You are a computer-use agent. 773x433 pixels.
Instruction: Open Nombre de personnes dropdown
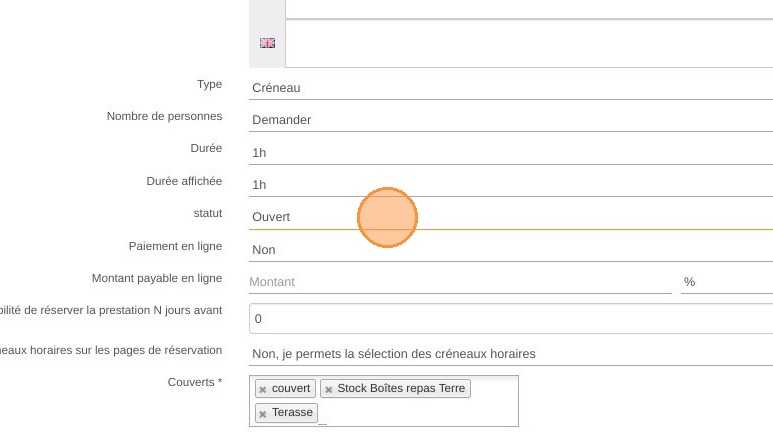pos(511,120)
